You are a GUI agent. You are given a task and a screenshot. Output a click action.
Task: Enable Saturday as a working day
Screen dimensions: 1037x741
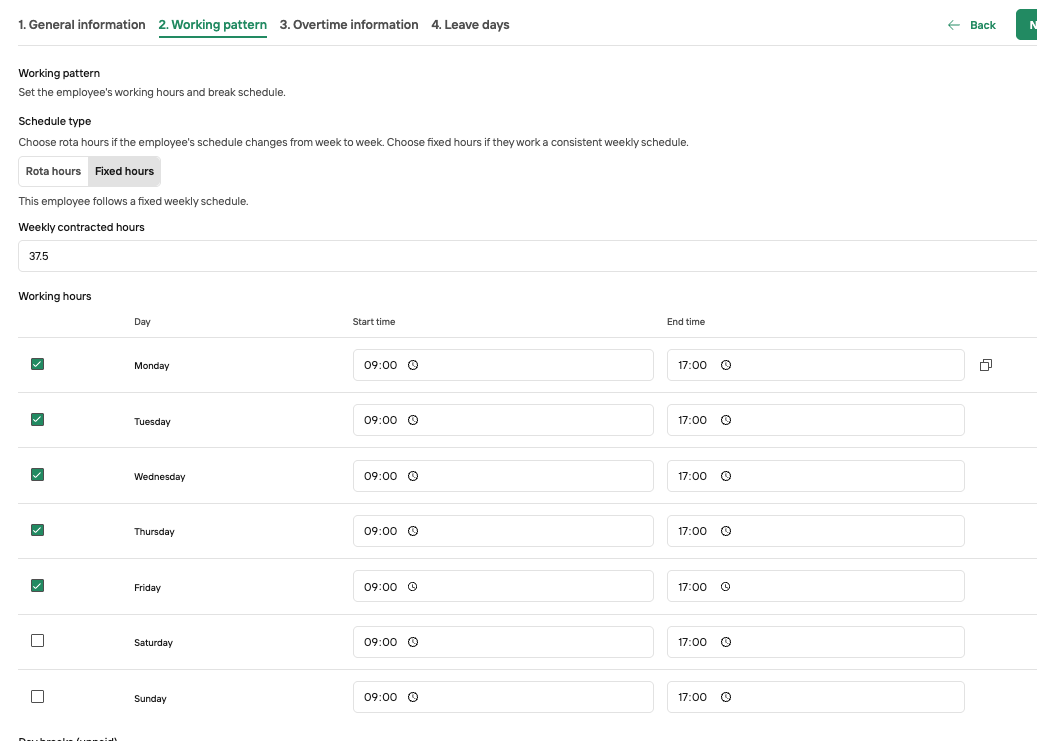(x=38, y=640)
